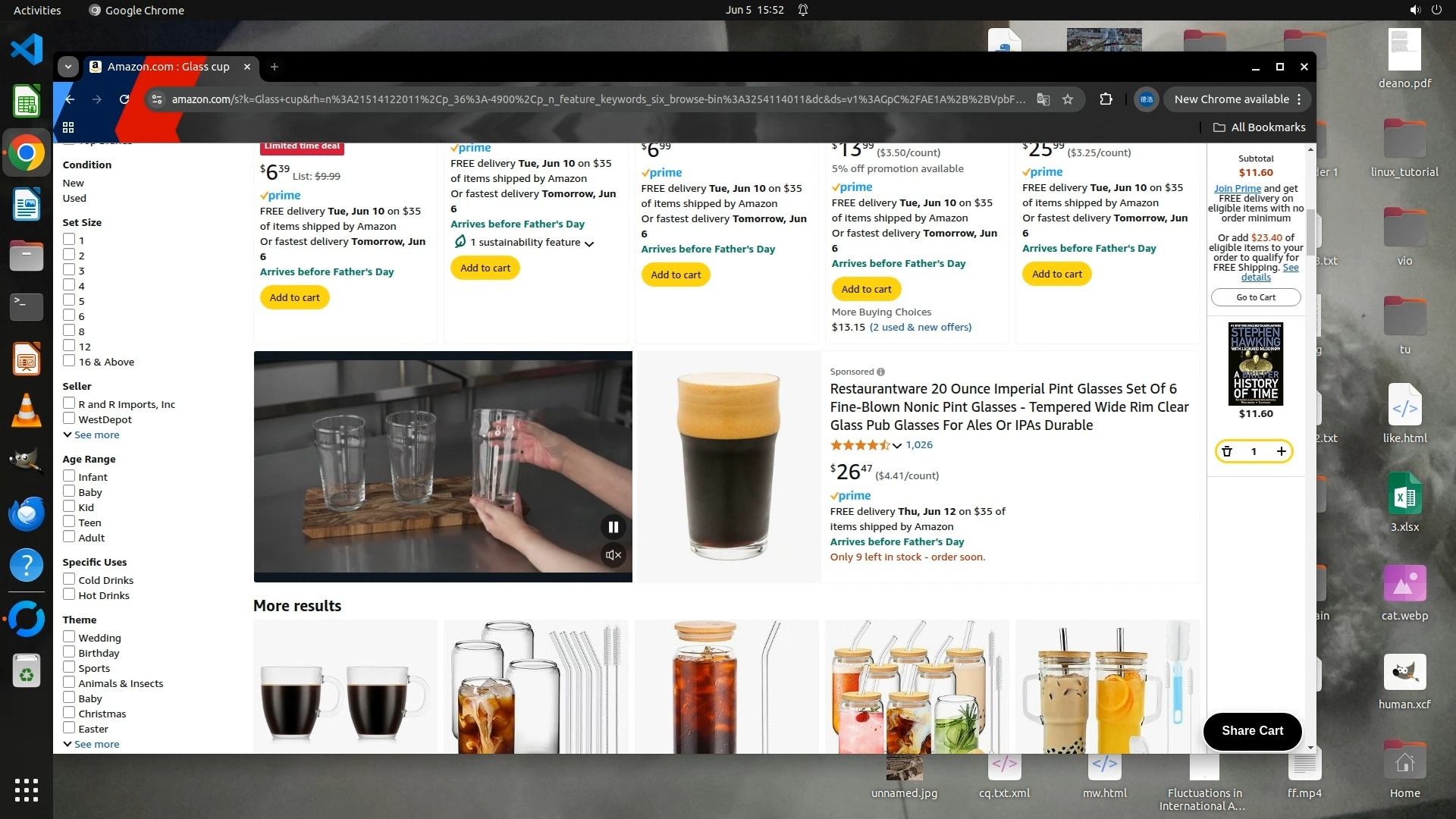Open the All Bookmarks folder
The height and width of the screenshot is (819, 1456).
[x=1259, y=127]
